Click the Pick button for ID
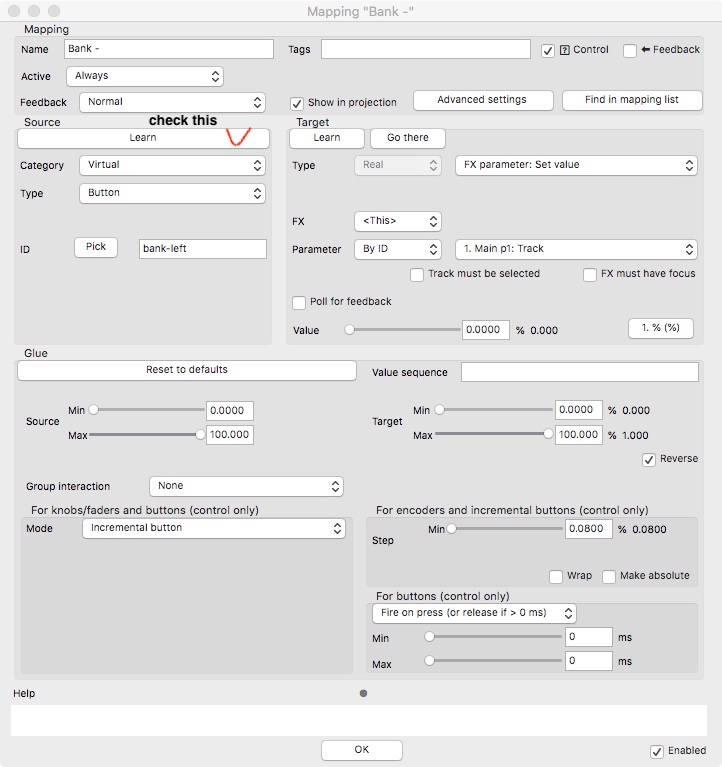 (x=96, y=247)
